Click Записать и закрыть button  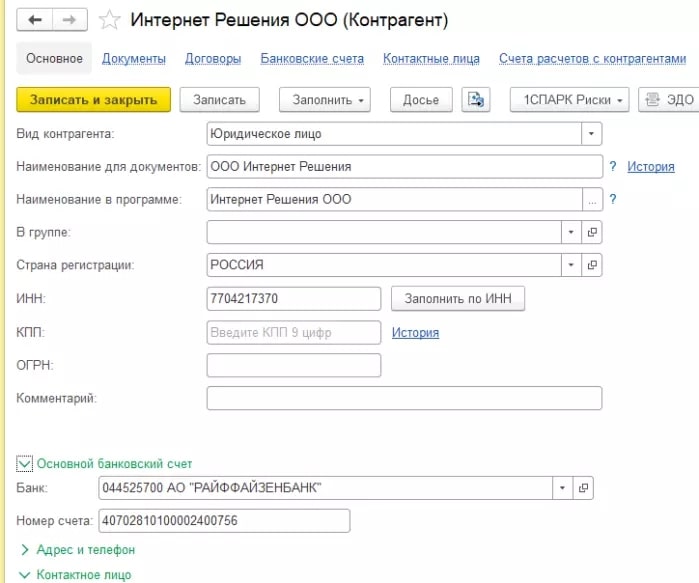(x=94, y=99)
